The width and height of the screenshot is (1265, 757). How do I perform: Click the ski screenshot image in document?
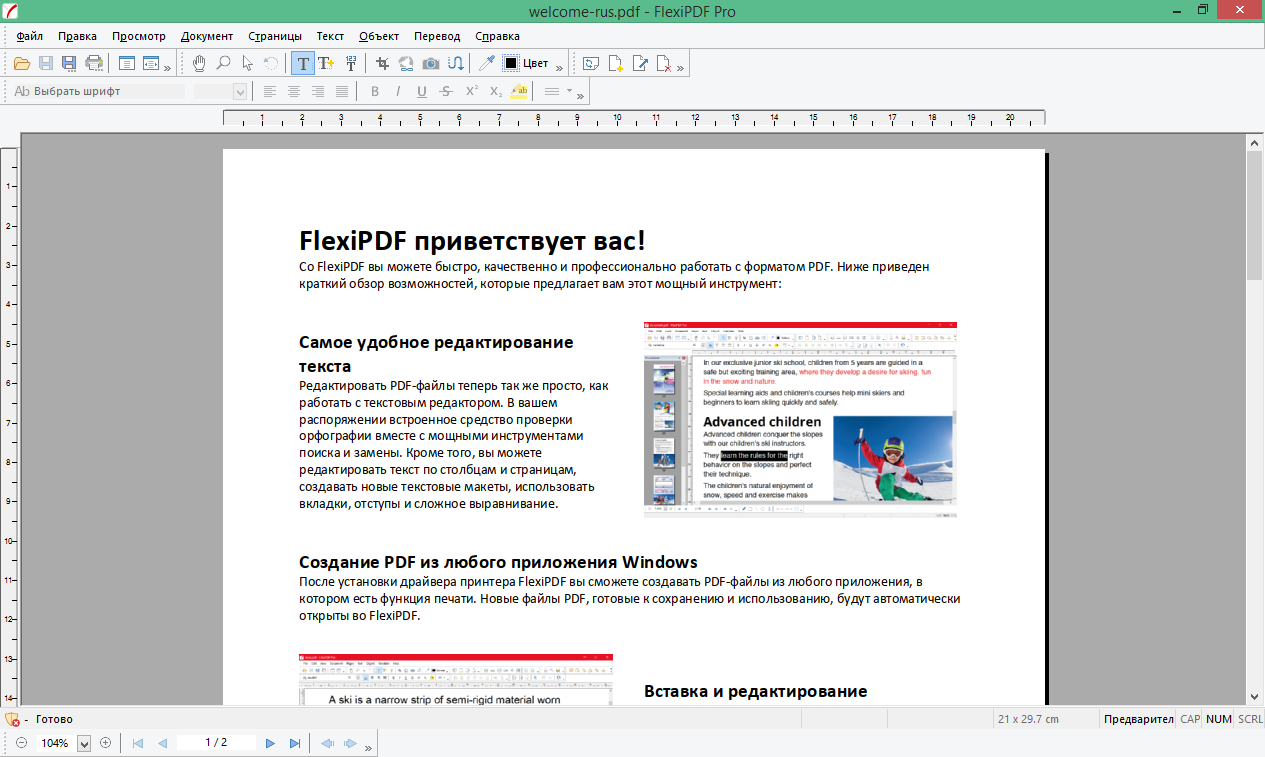click(800, 419)
